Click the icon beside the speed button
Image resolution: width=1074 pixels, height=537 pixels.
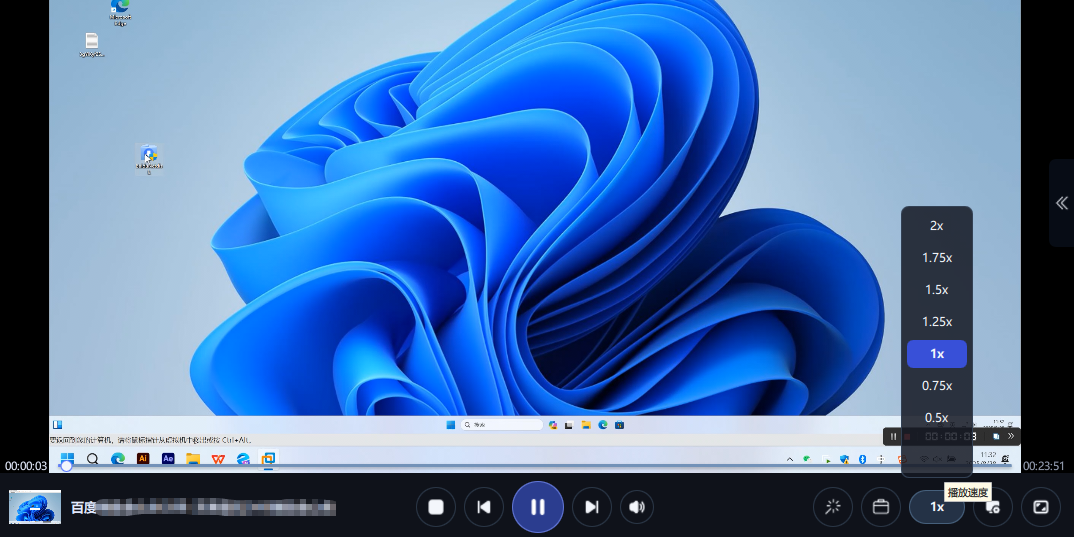[992, 507]
